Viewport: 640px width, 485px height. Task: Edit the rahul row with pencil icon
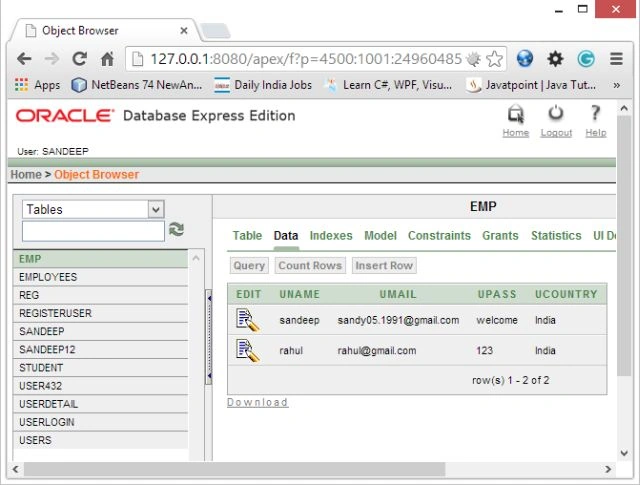coord(247,351)
